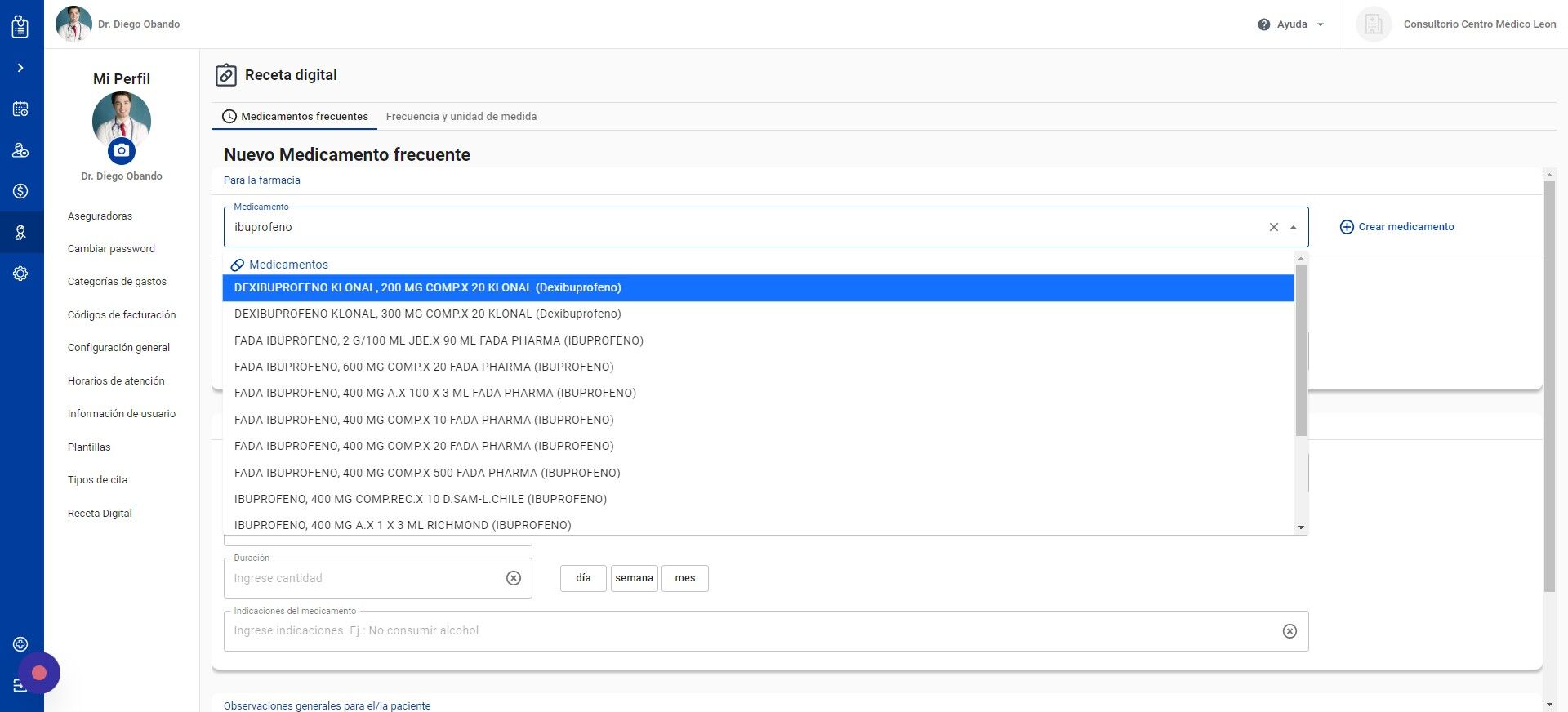This screenshot has width=1568, height=712.
Task: Clear the Medicamento field with X
Action: pos(1273,227)
